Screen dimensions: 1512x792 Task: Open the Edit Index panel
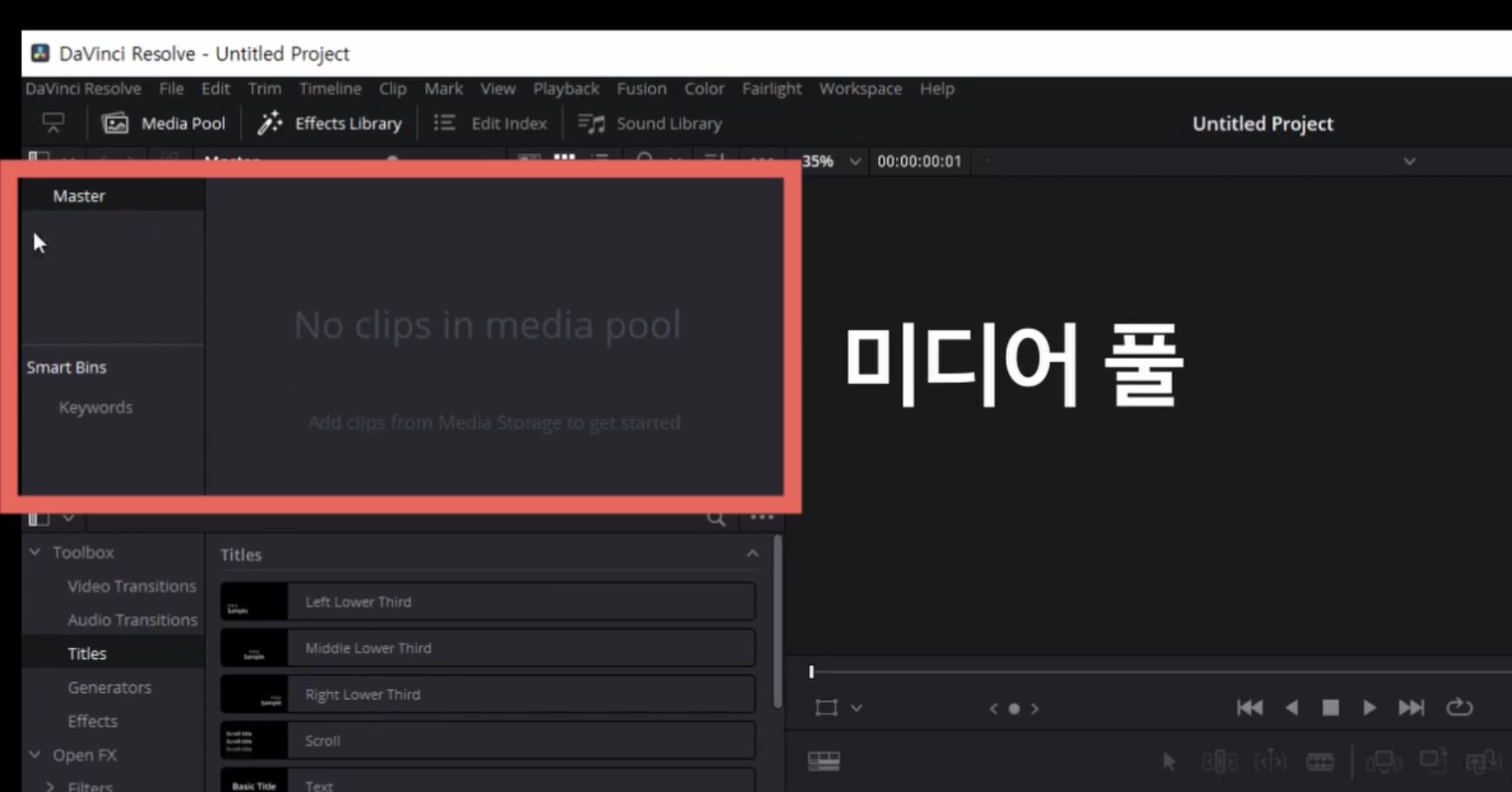point(491,123)
